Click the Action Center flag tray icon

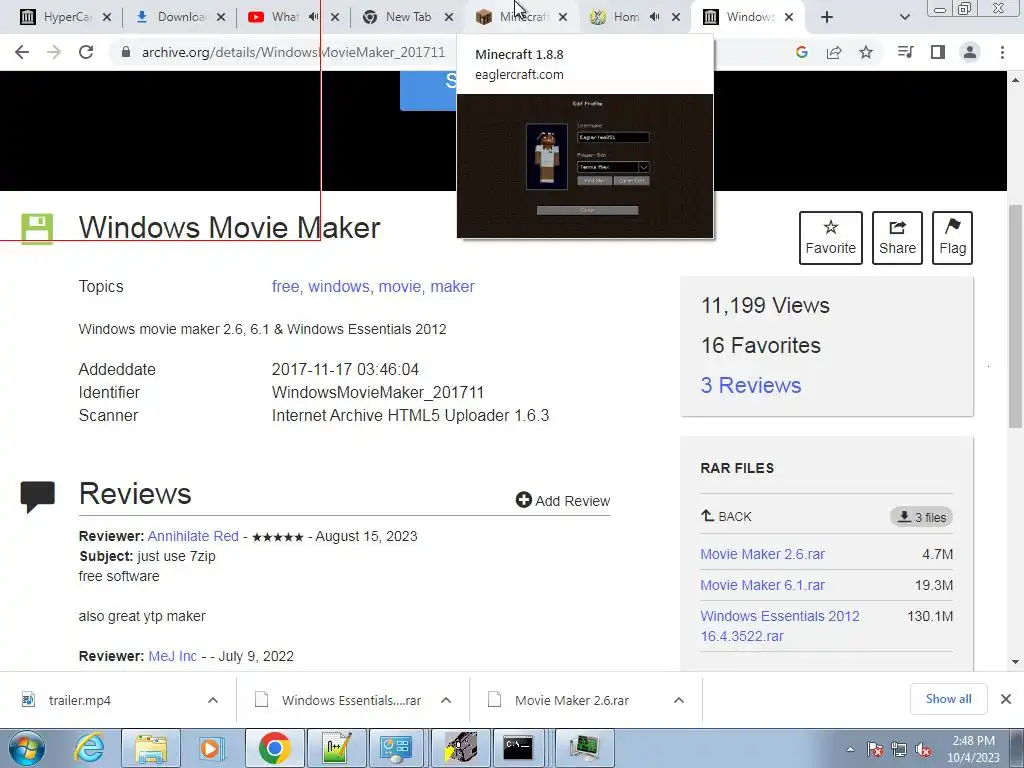click(x=874, y=749)
